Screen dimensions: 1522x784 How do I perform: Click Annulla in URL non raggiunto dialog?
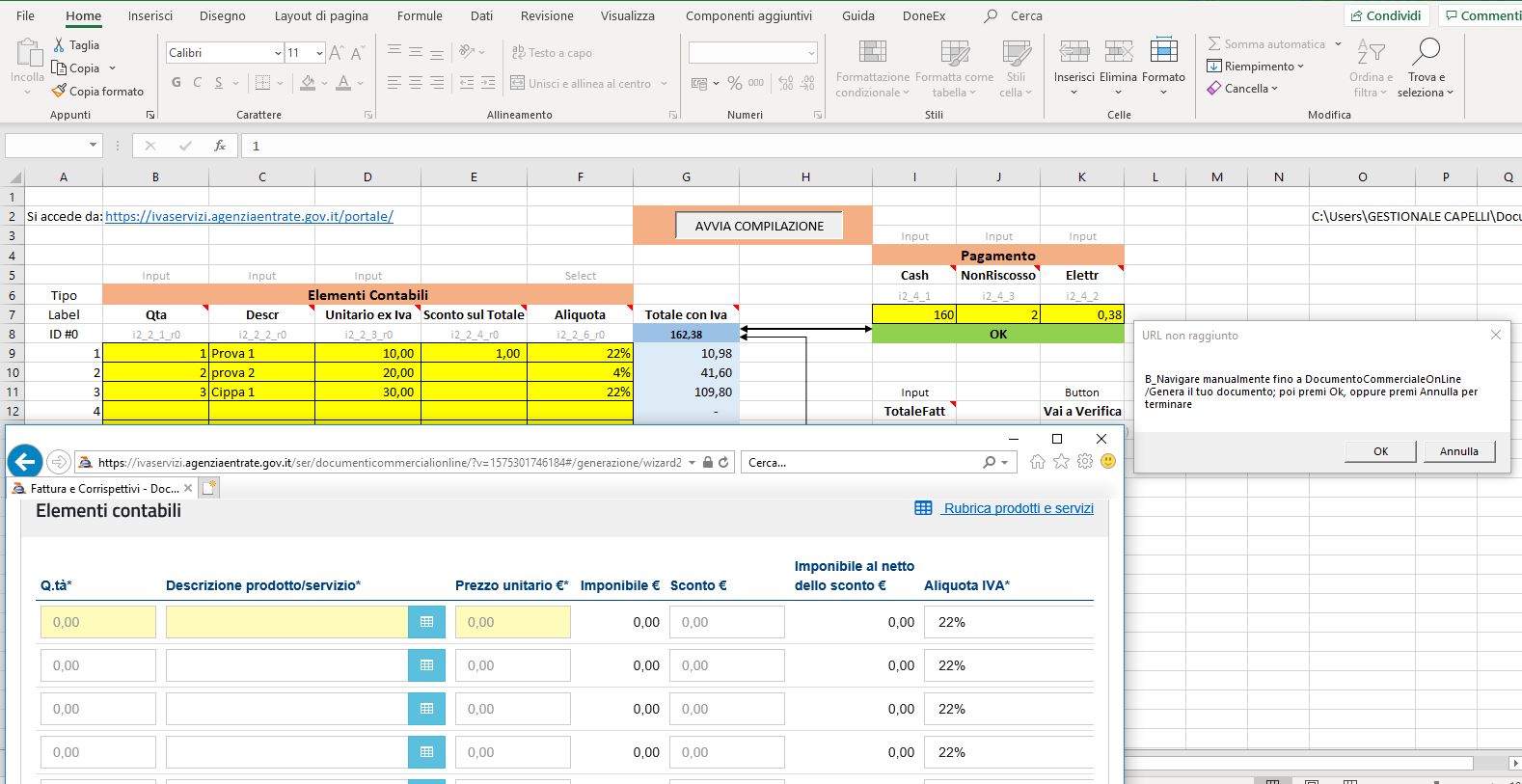point(1459,451)
